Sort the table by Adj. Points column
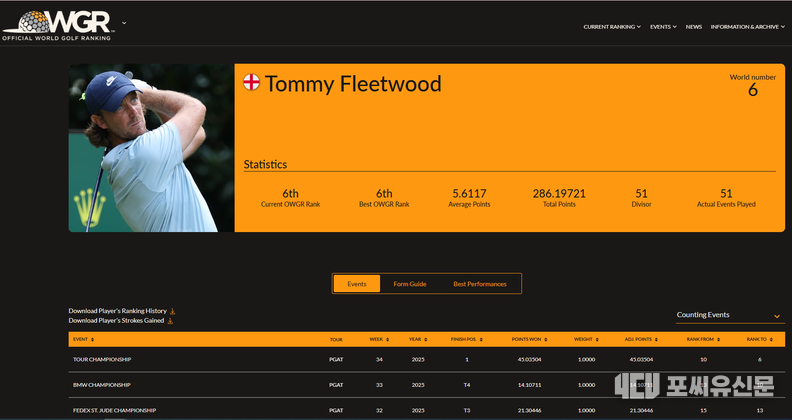This screenshot has height=420, width=792. click(641, 339)
